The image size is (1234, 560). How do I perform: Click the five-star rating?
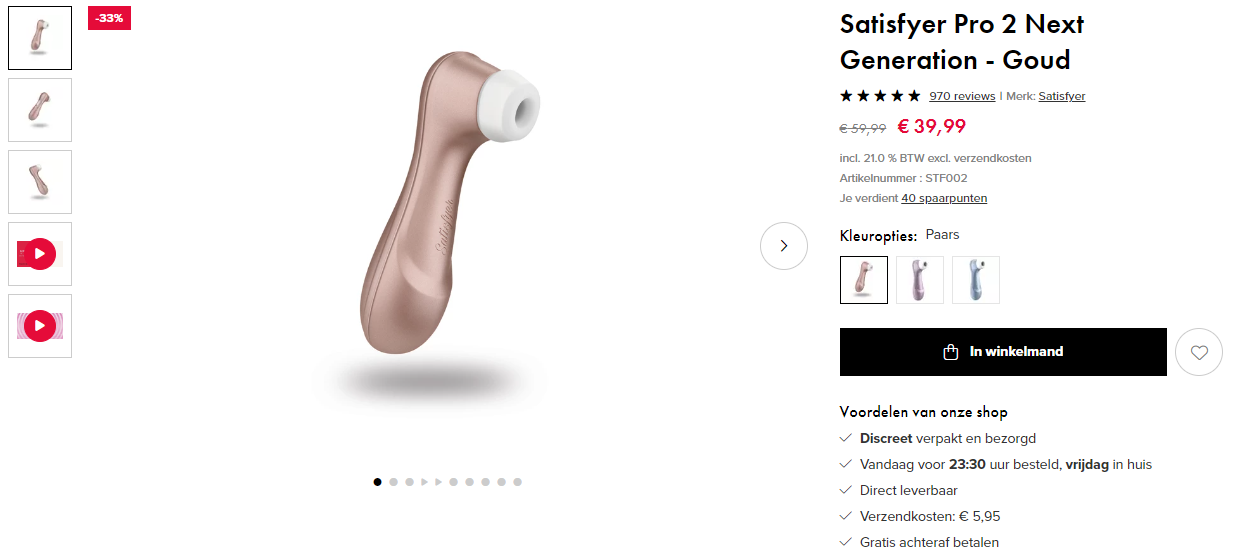point(880,96)
